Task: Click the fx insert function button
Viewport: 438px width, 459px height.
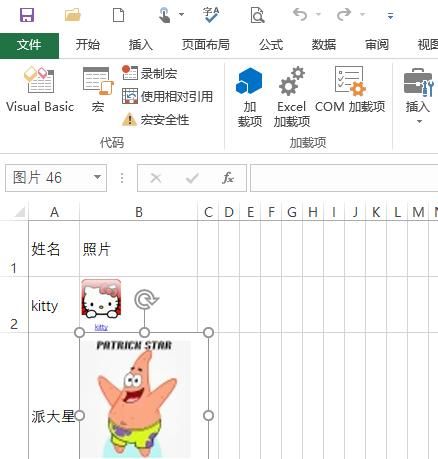Action: (x=228, y=178)
